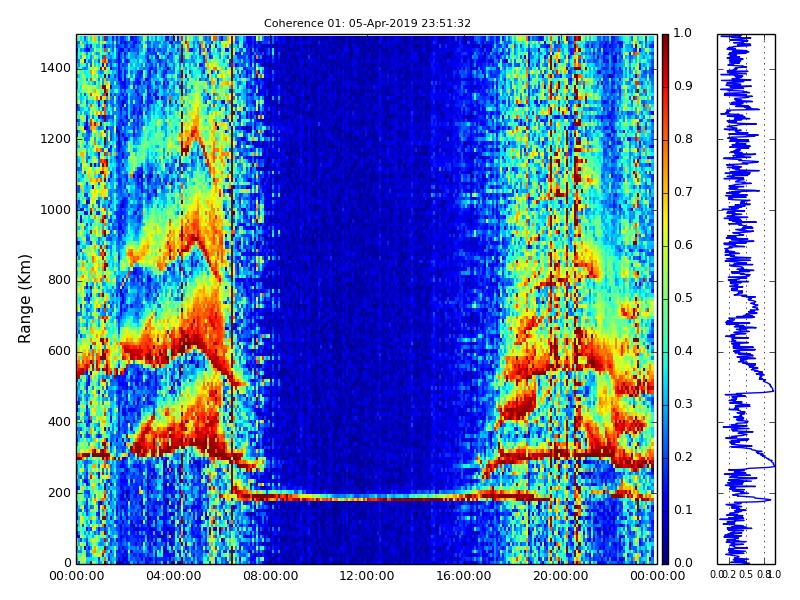
Task: Click the '400' range tick label
Action: (x=60, y=422)
